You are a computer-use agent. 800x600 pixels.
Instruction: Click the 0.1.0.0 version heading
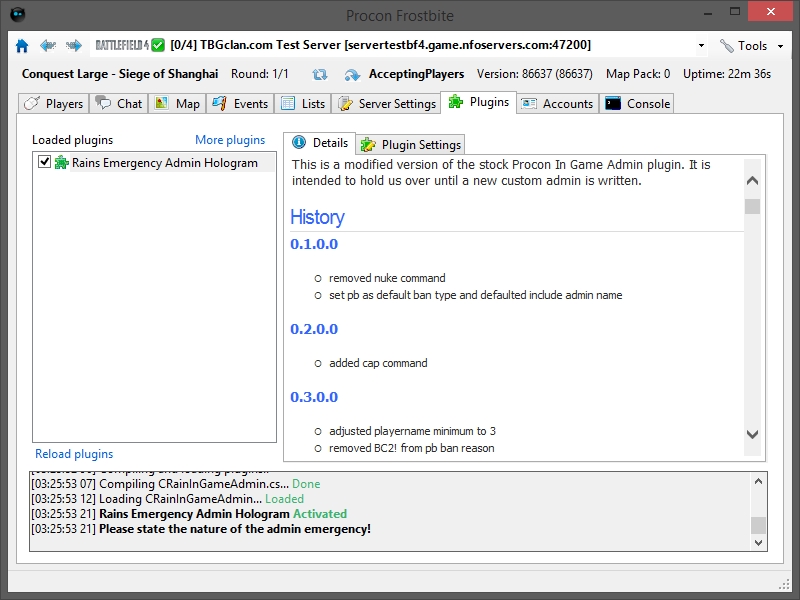point(314,244)
